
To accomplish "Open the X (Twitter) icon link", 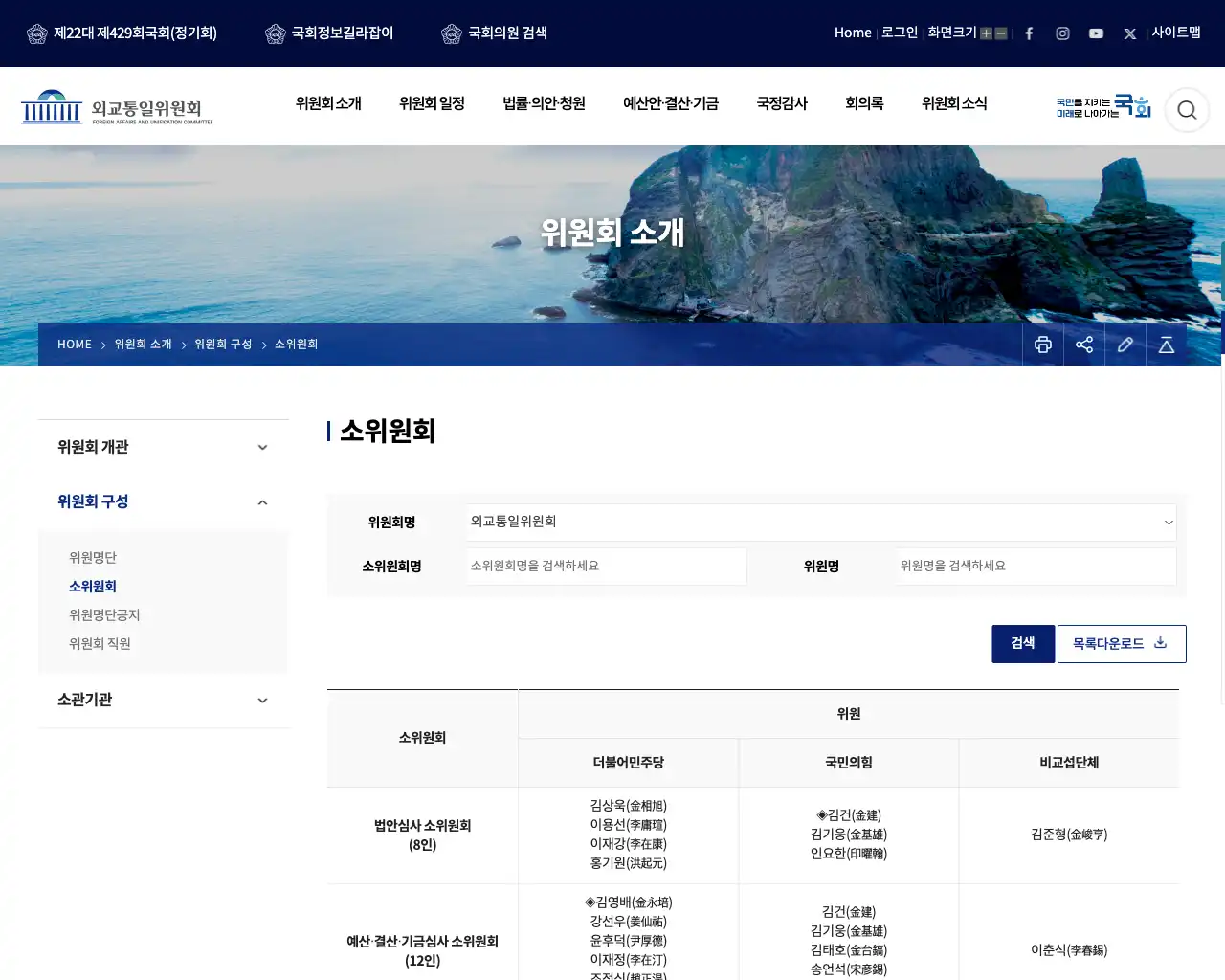I will 1130,33.
